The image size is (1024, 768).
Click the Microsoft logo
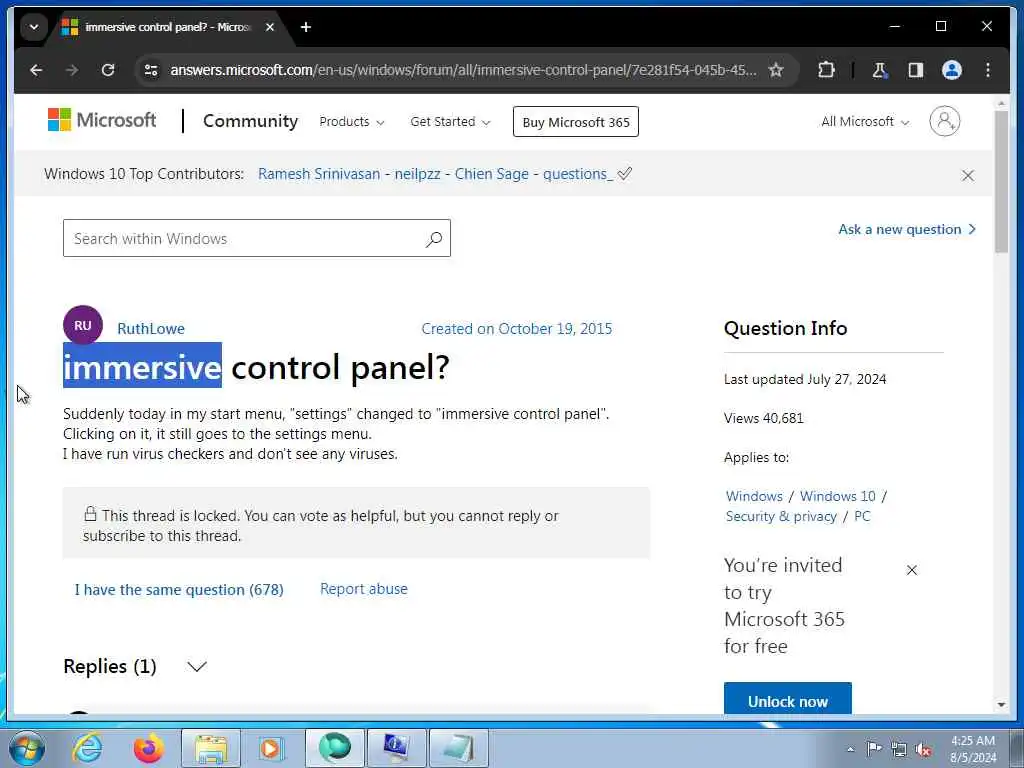[102, 120]
